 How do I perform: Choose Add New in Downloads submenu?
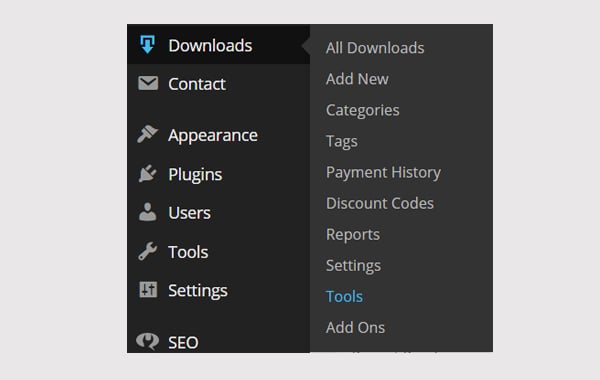pos(357,79)
